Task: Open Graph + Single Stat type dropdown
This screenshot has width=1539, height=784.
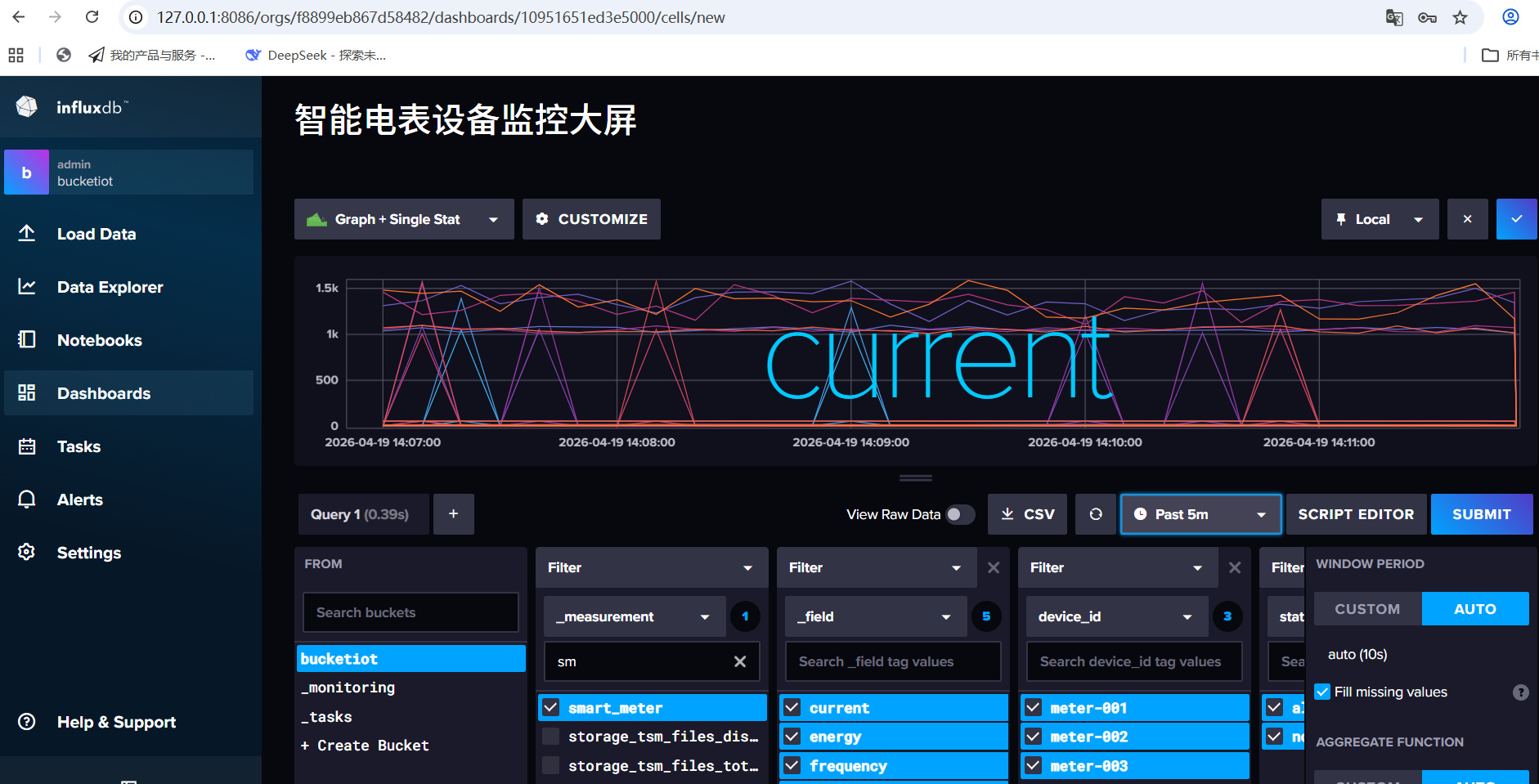Action: 404,219
